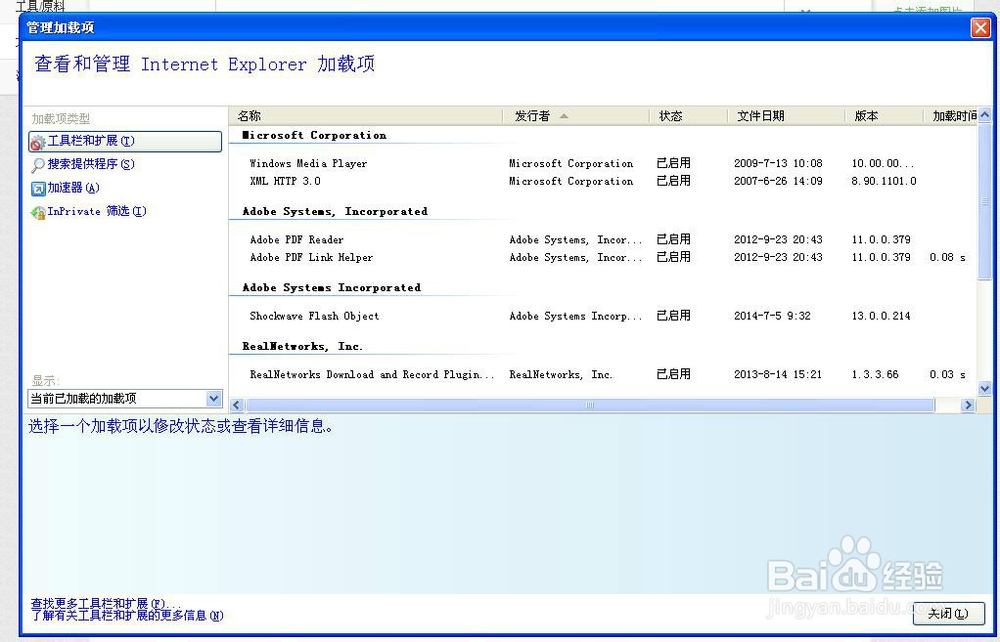The height and width of the screenshot is (642, 1000).
Task: Open 了解有关工具栏和扩展的更多信息 link
Action: coord(127,615)
